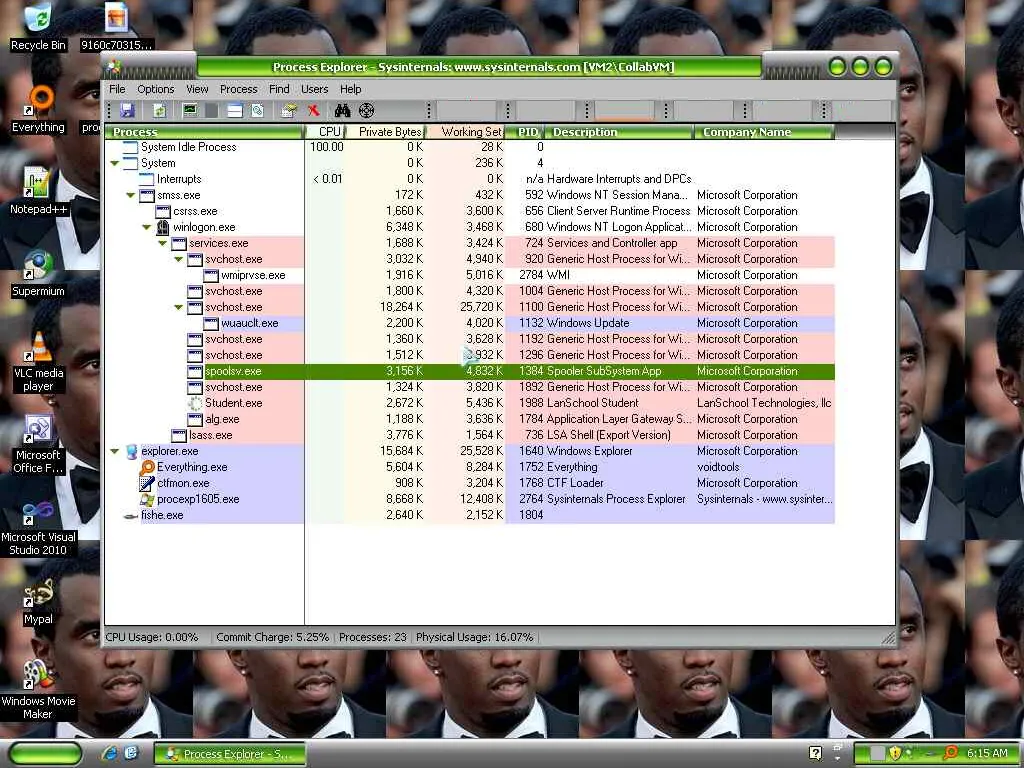Select the wuauclt.exe process row
This screenshot has height=768, width=1024.
coord(470,323)
